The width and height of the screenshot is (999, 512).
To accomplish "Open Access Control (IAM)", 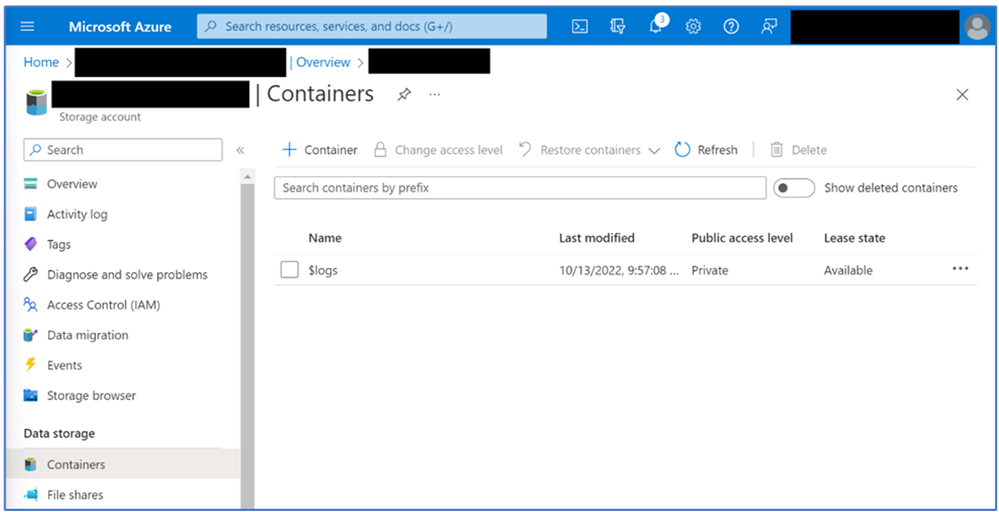I will (x=103, y=305).
